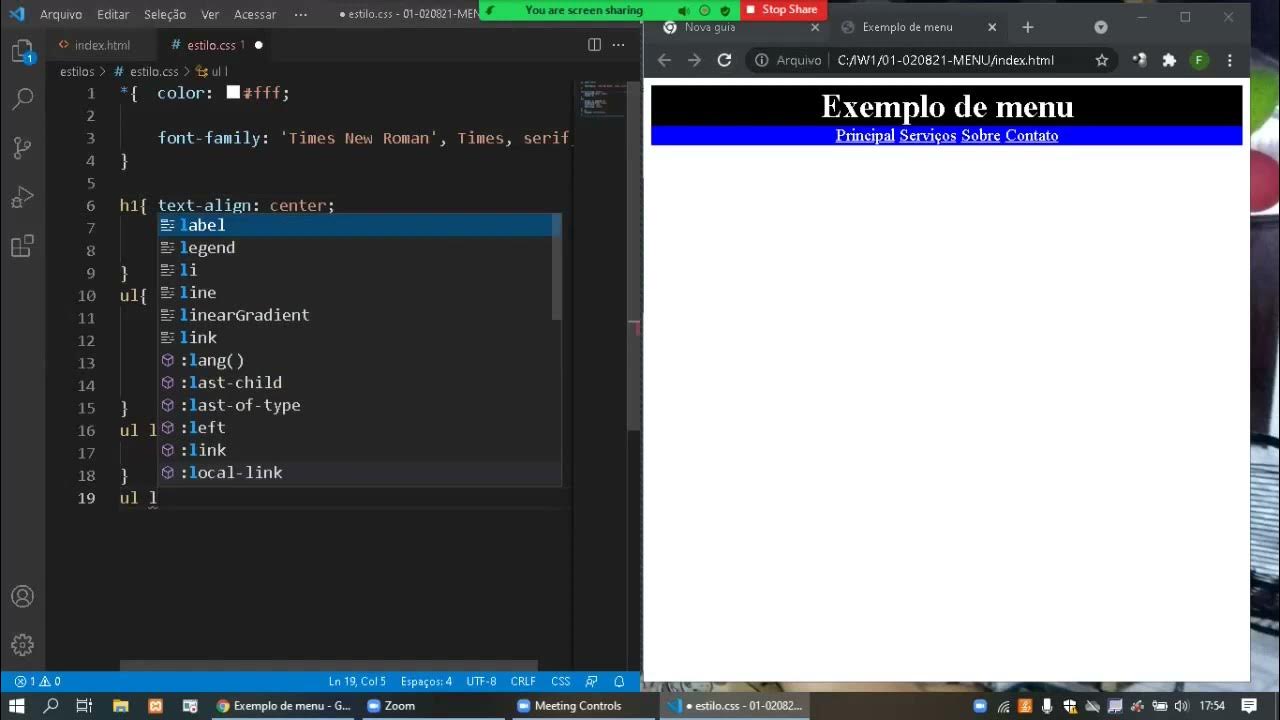Image resolution: width=1280 pixels, height=720 pixels.
Task: Go back in Chrome
Action: [x=664, y=60]
